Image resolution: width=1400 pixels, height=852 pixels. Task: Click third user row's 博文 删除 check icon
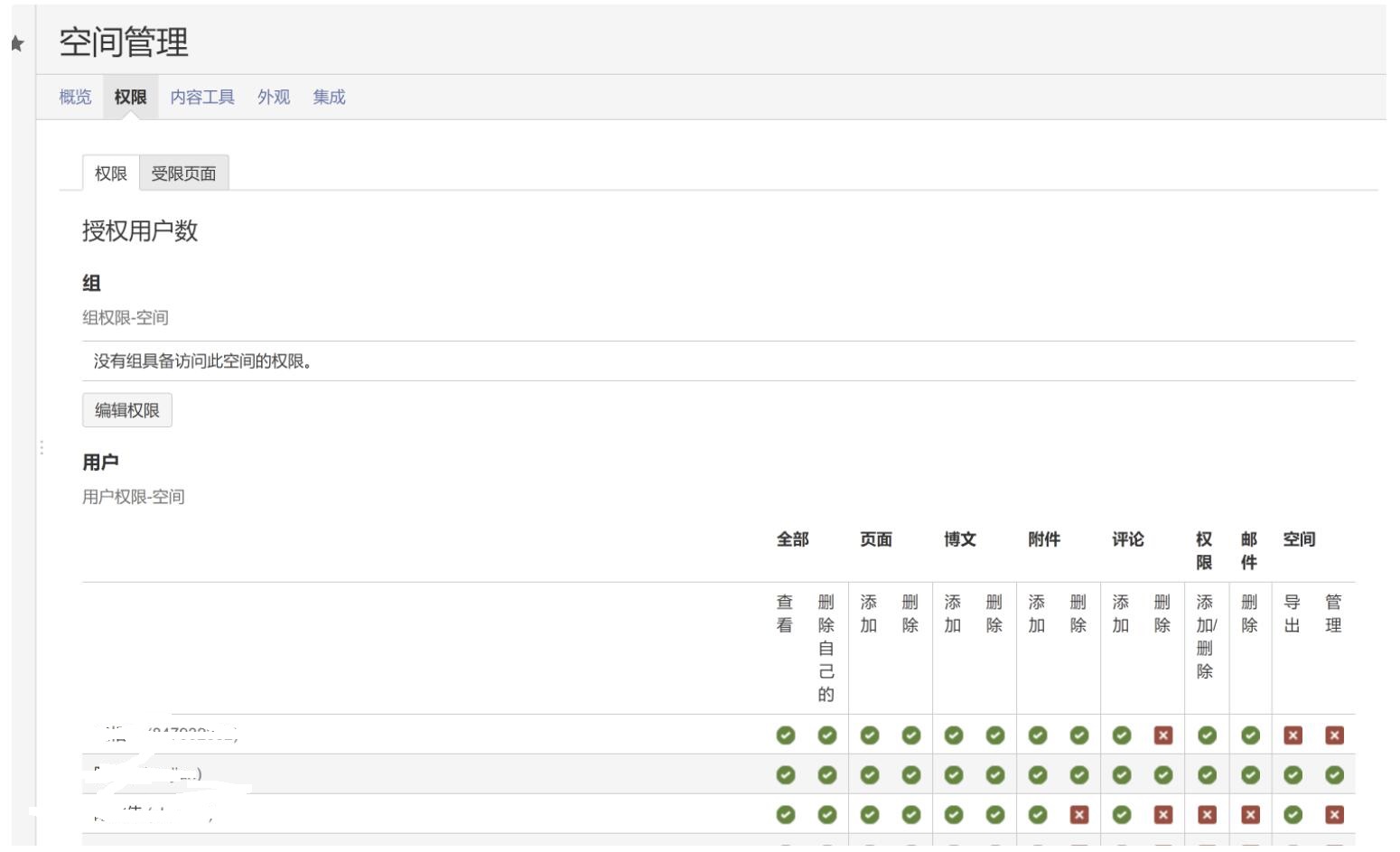pos(994,815)
